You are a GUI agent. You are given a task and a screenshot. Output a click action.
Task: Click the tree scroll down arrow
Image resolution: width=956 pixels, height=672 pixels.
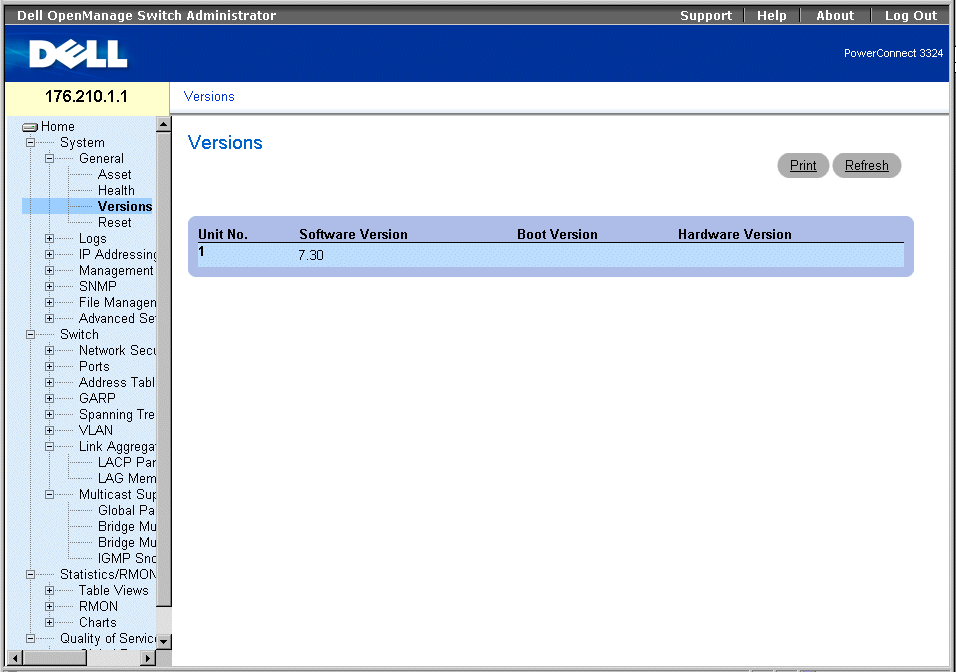(163, 641)
